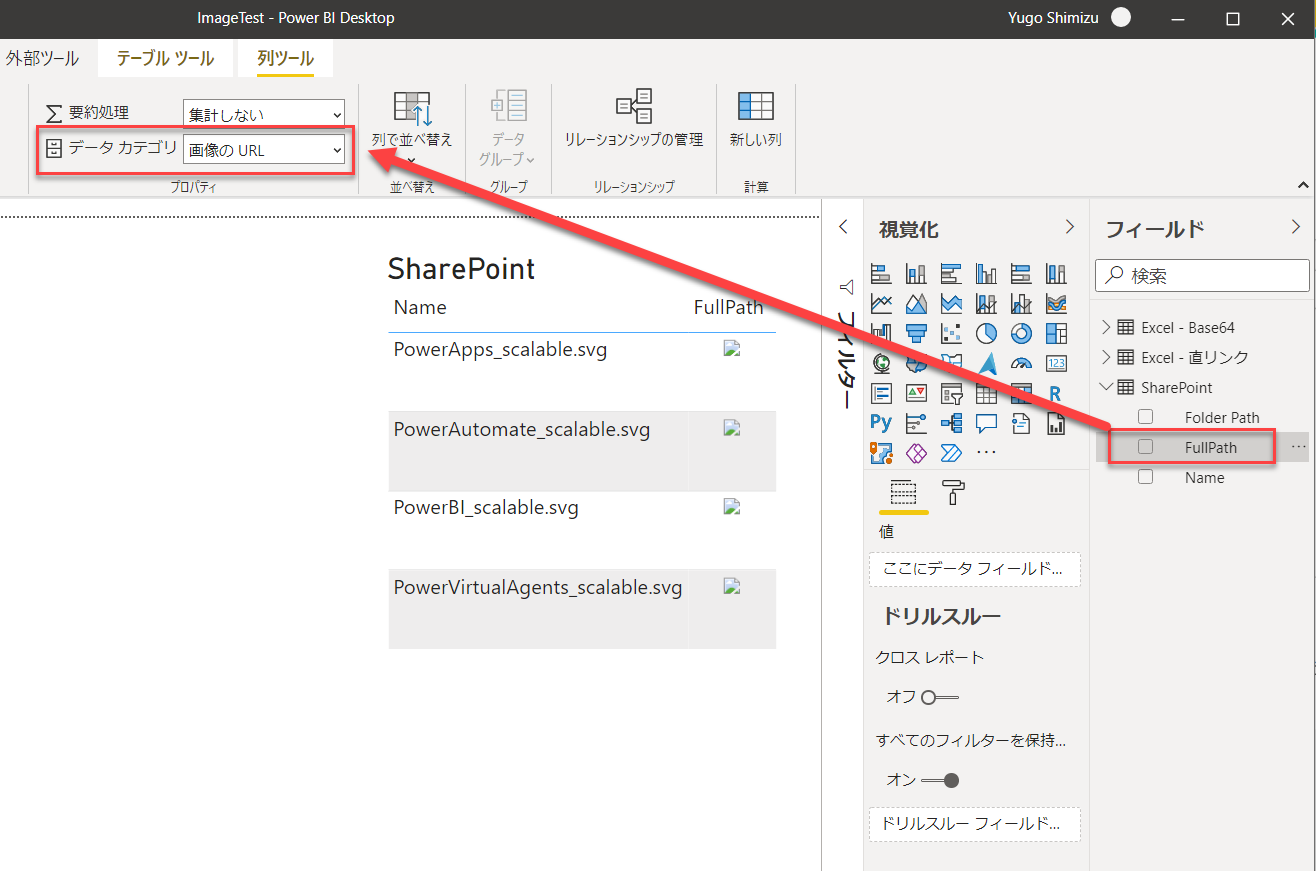Image resolution: width=1316 pixels, height=871 pixels.
Task: Select the clustered bar chart visual
Action: [951, 273]
